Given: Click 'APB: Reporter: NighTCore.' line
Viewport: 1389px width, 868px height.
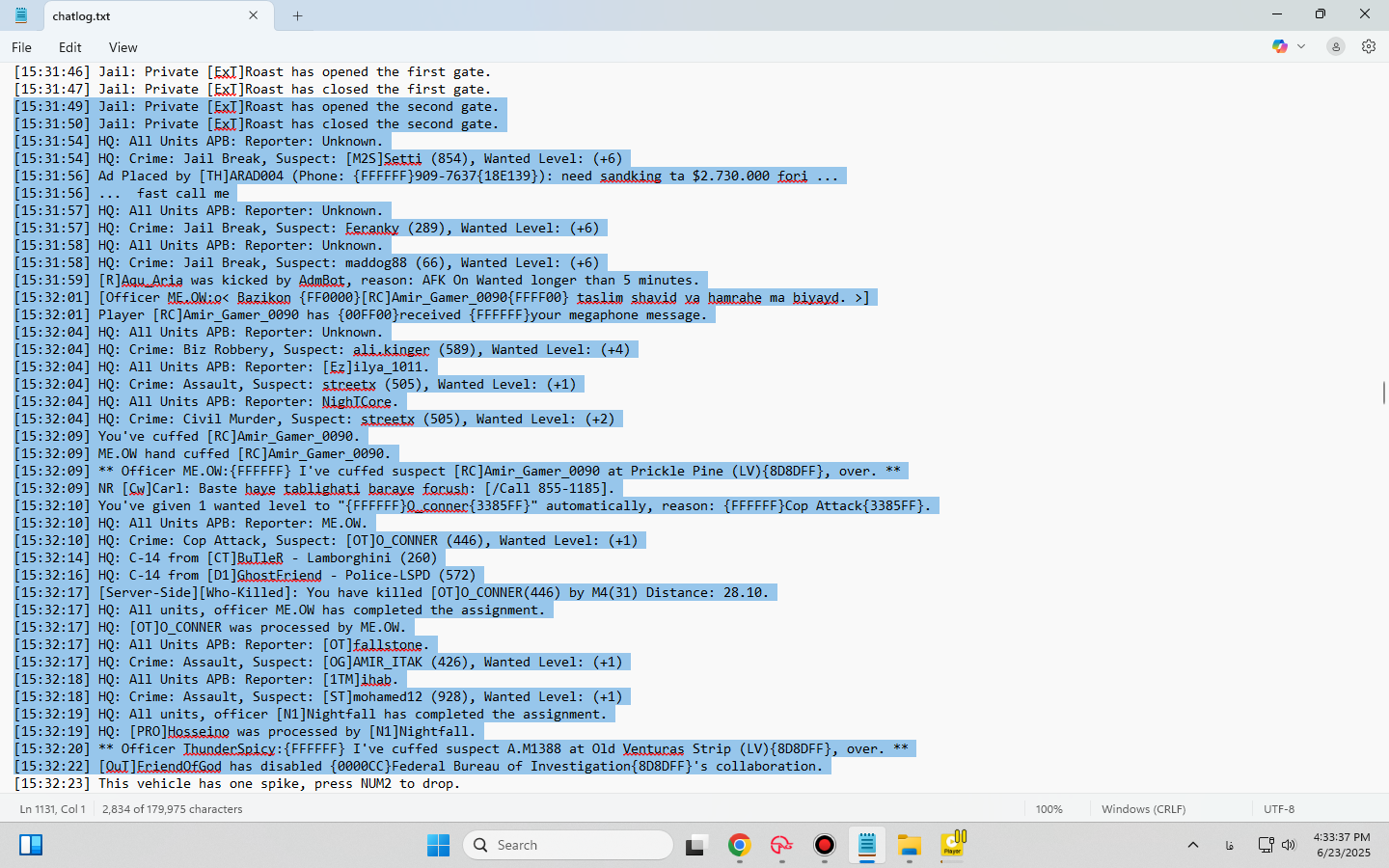Looking at the screenshot, I should tap(206, 401).
